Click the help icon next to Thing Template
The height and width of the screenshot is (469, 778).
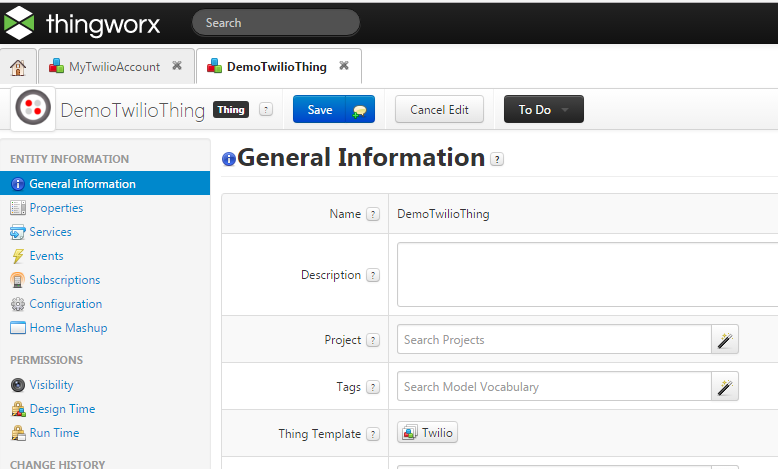(373, 434)
